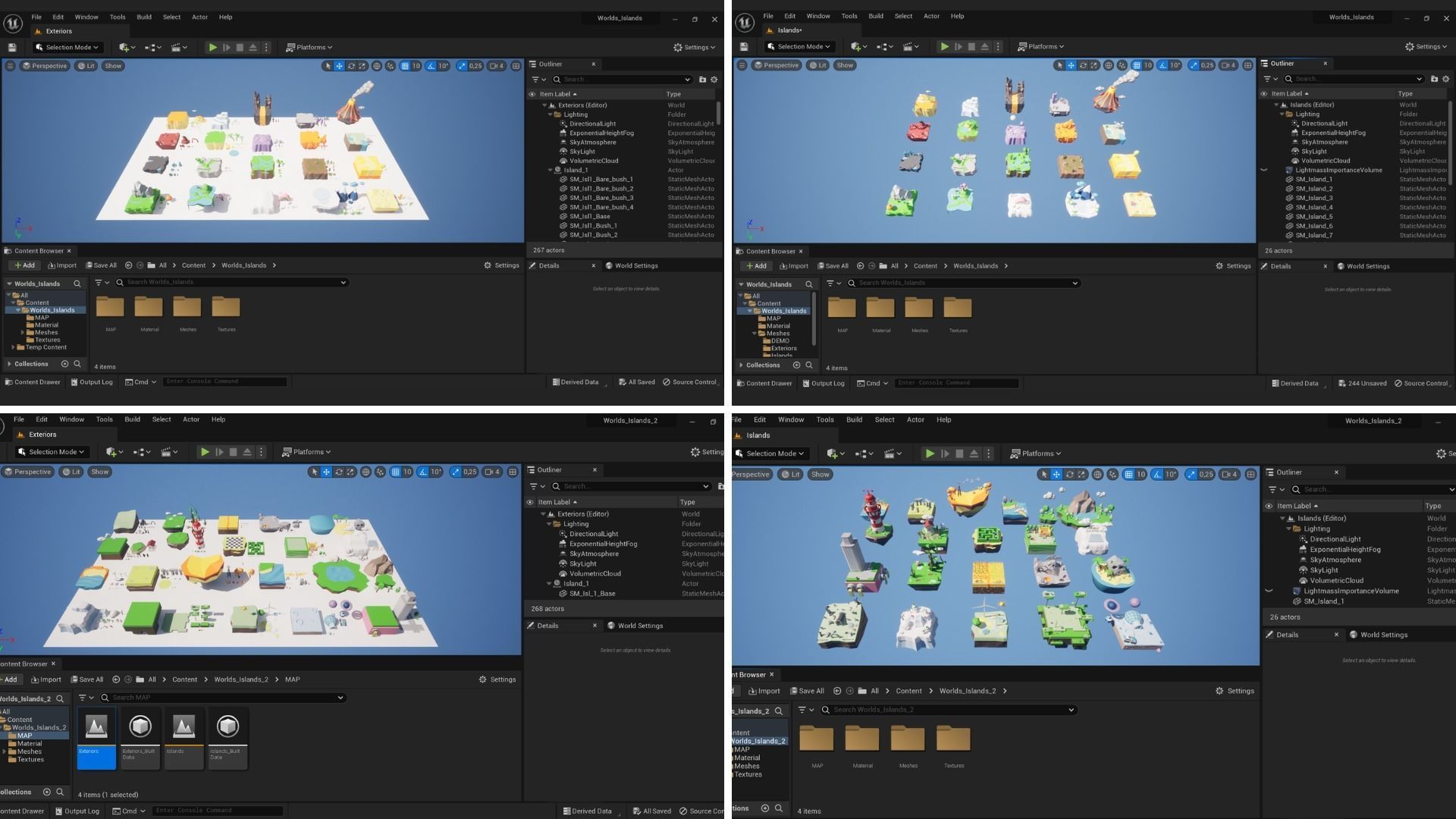Toggle grid snapping in bottom-right viewport
This screenshot has width=1456, height=819.
(1129, 475)
